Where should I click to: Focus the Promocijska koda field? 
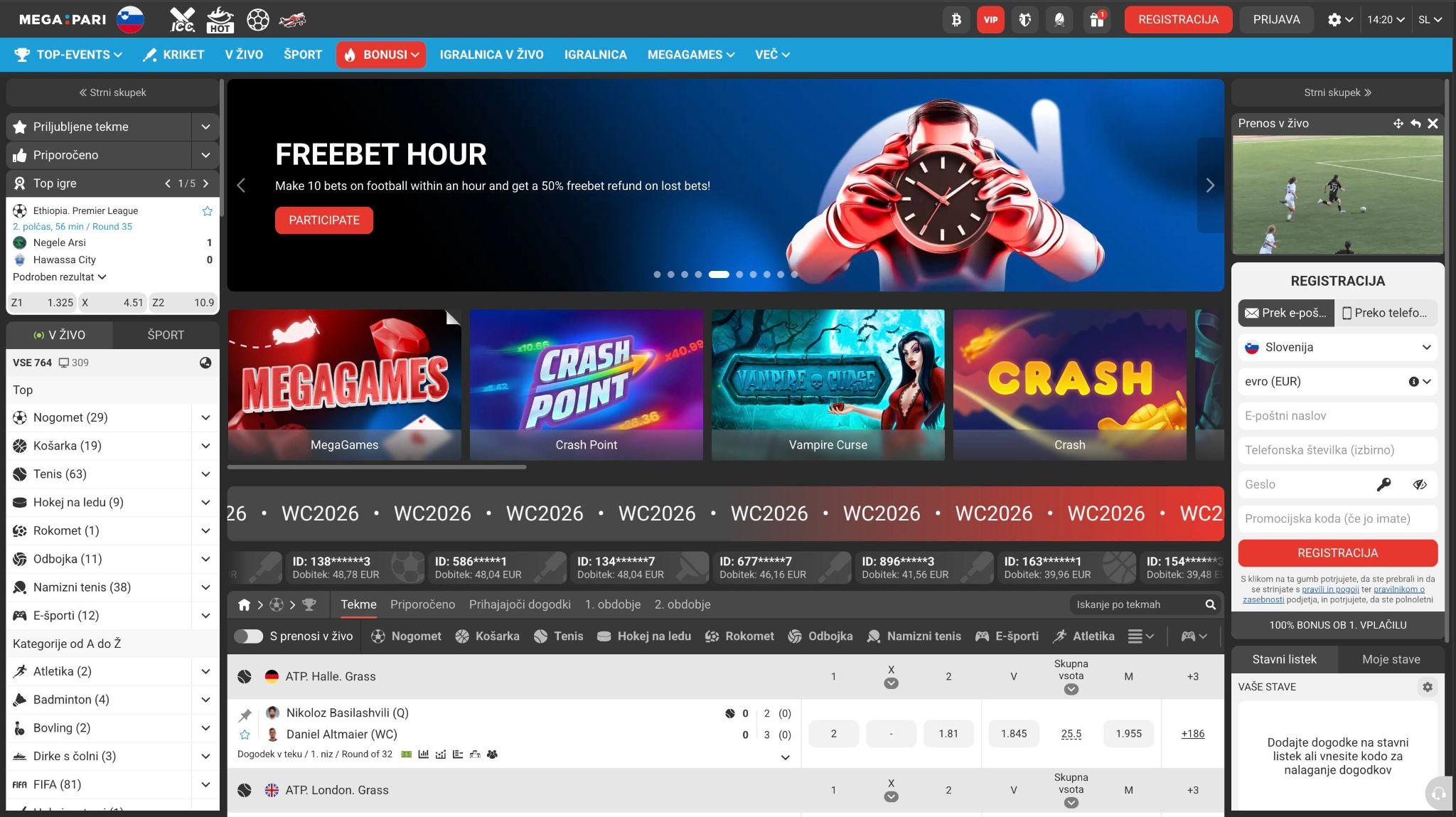point(1337,519)
